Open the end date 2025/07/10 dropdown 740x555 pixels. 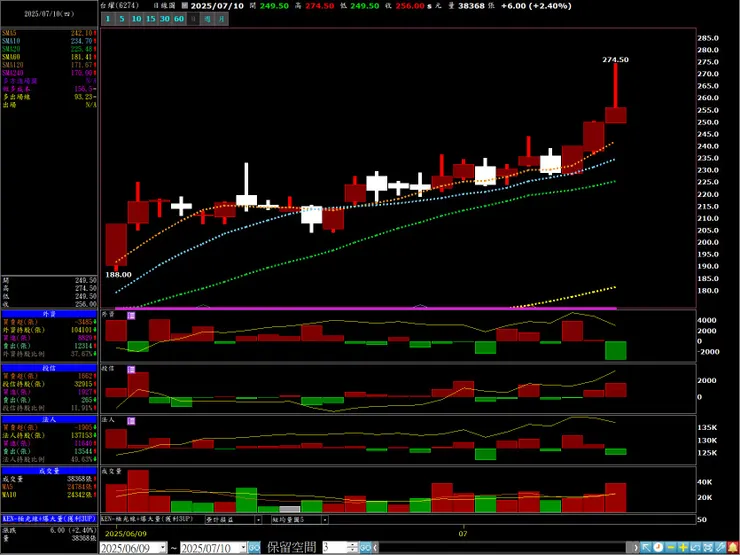tap(243, 547)
